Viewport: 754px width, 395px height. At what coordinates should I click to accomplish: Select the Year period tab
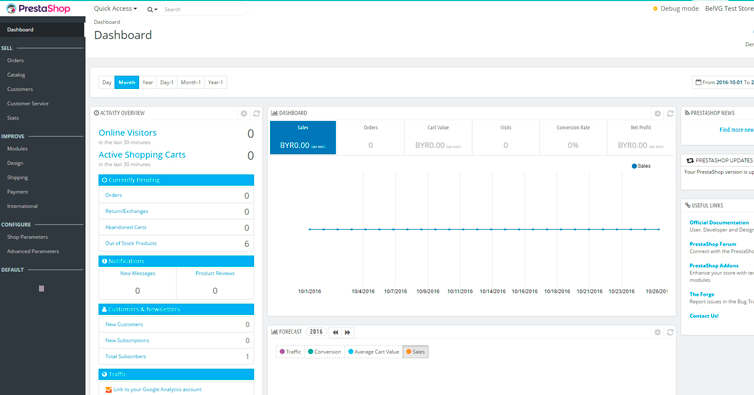point(148,82)
